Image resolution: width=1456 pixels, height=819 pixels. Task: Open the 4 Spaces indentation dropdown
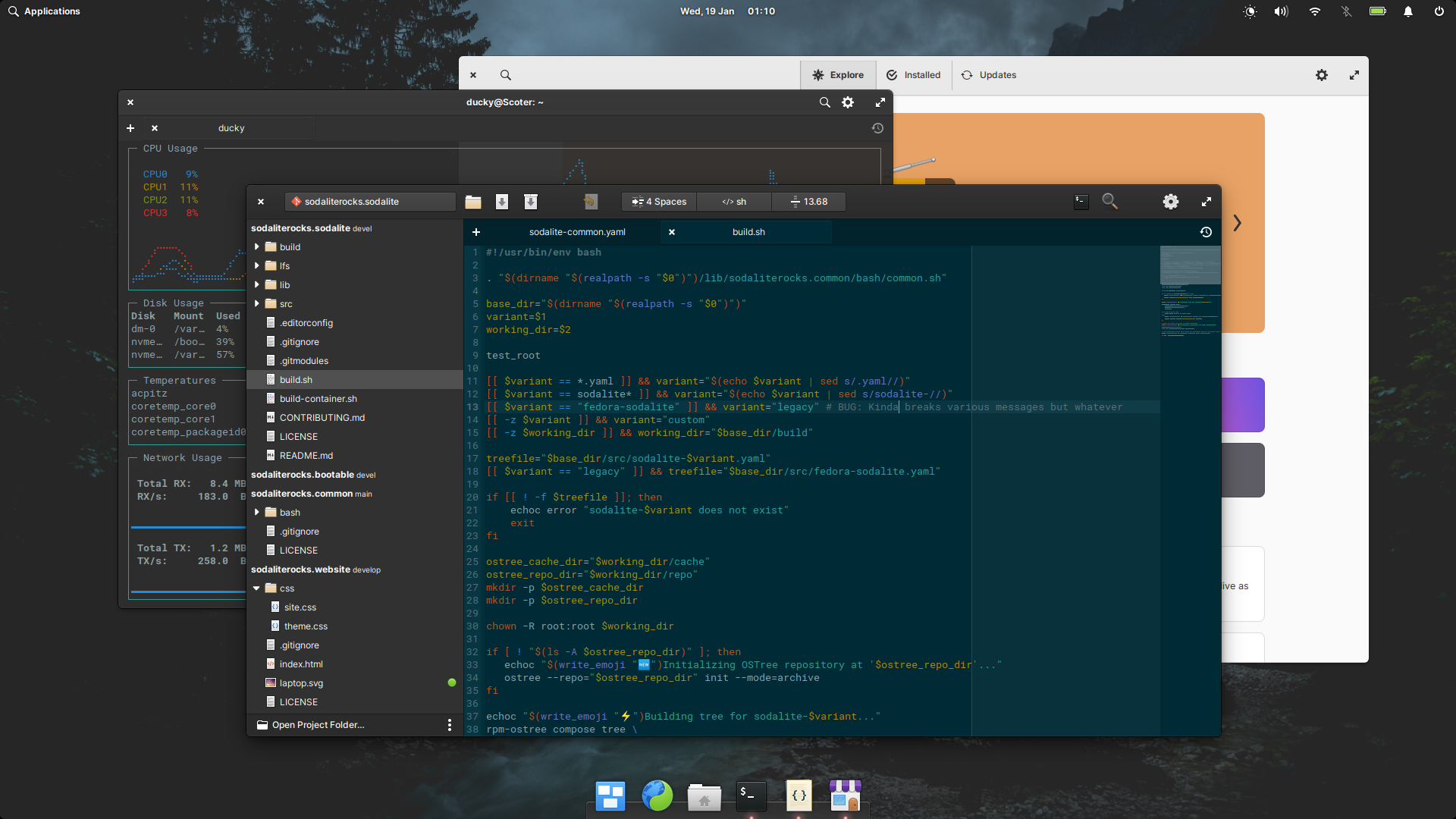click(659, 202)
